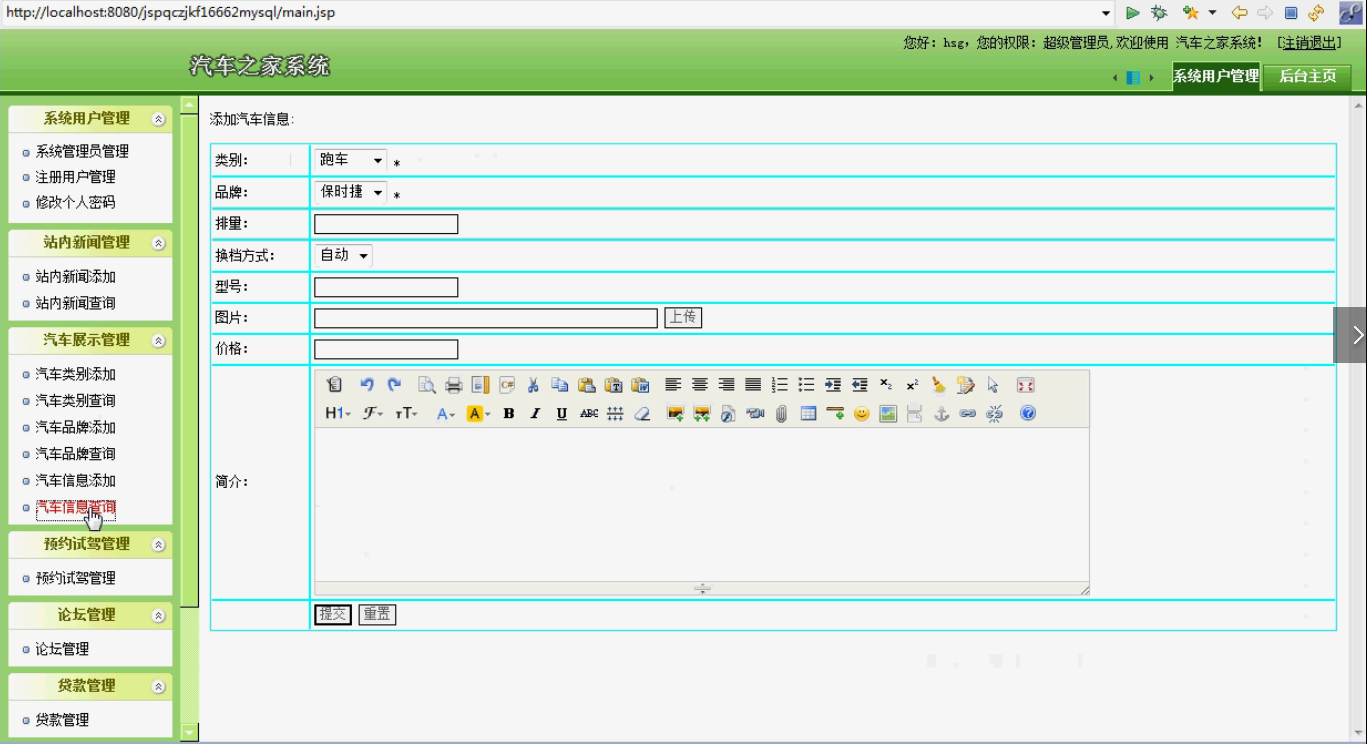Open 汽车品牌查询 in the sidebar

point(75,453)
